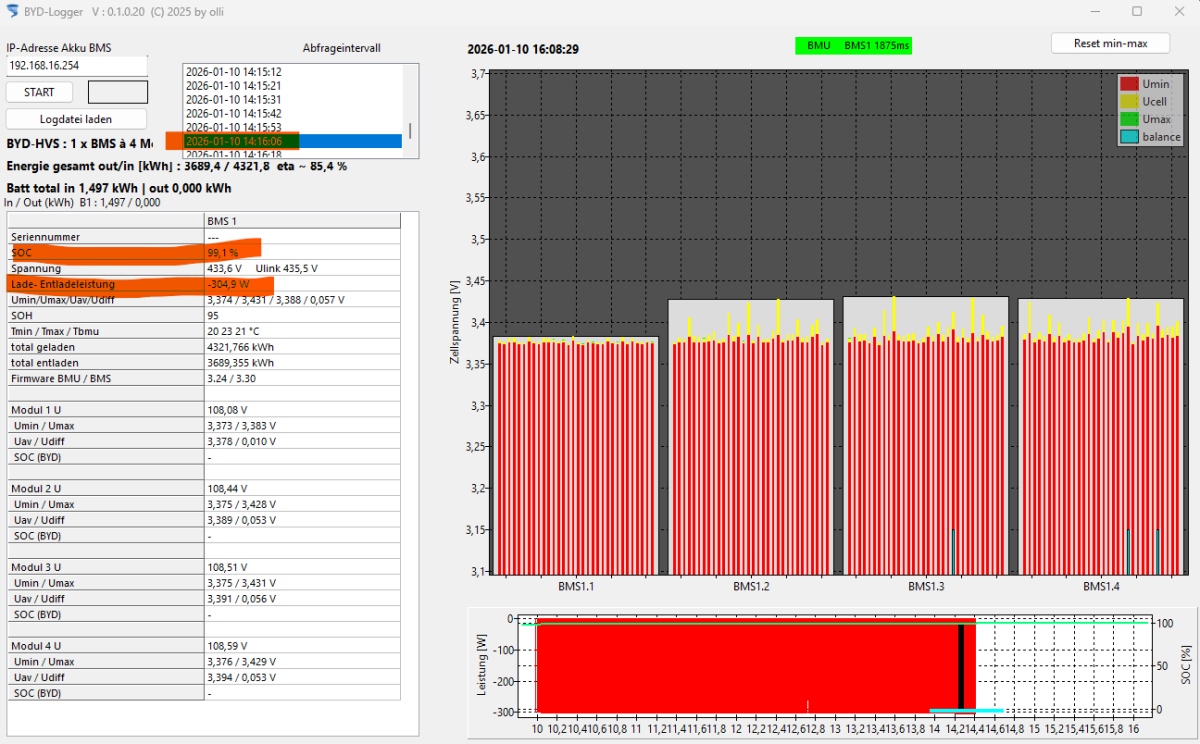
Task: Click the cyan balance legend swatch
Action: tap(1129, 137)
